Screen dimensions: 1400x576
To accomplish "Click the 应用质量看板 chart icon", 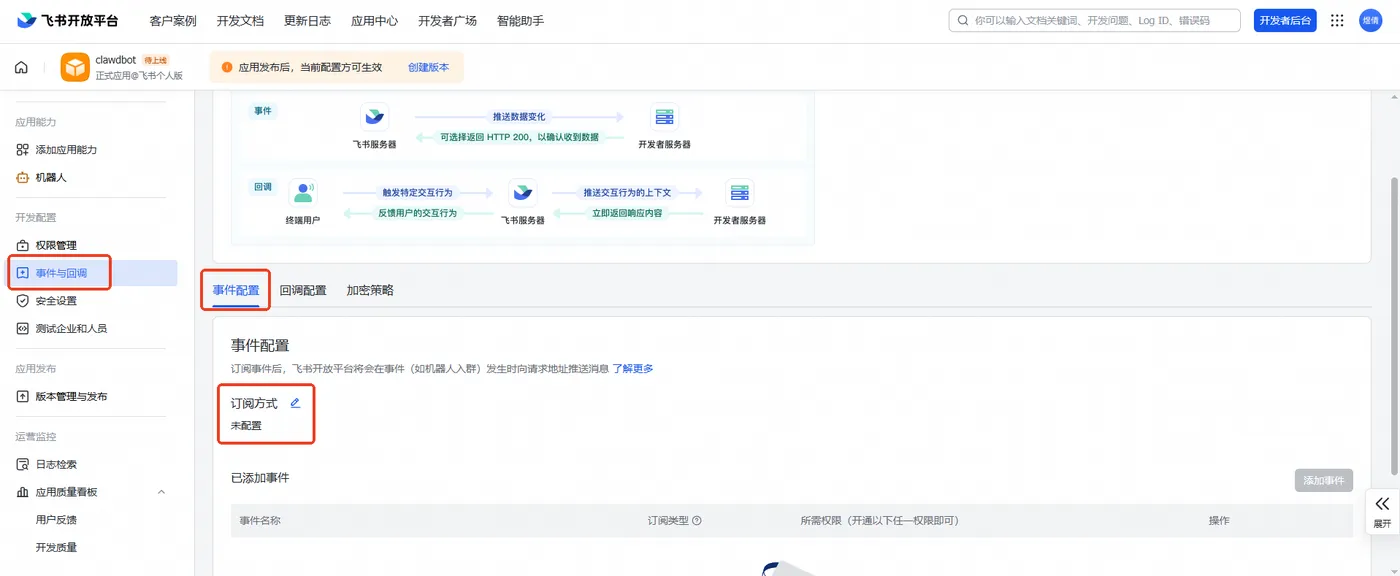I will click(23, 492).
